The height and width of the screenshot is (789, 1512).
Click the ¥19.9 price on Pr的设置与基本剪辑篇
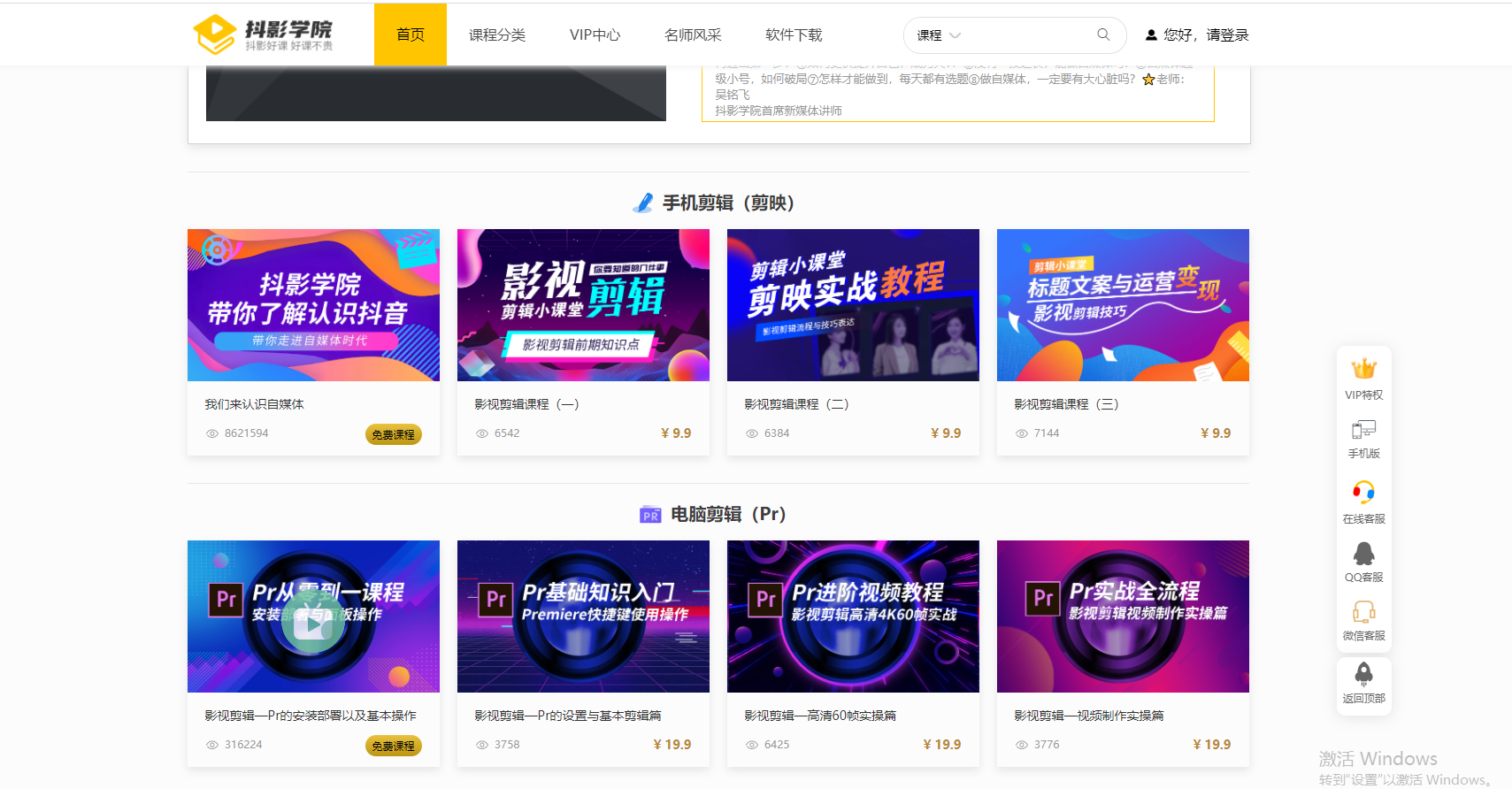coord(672,745)
